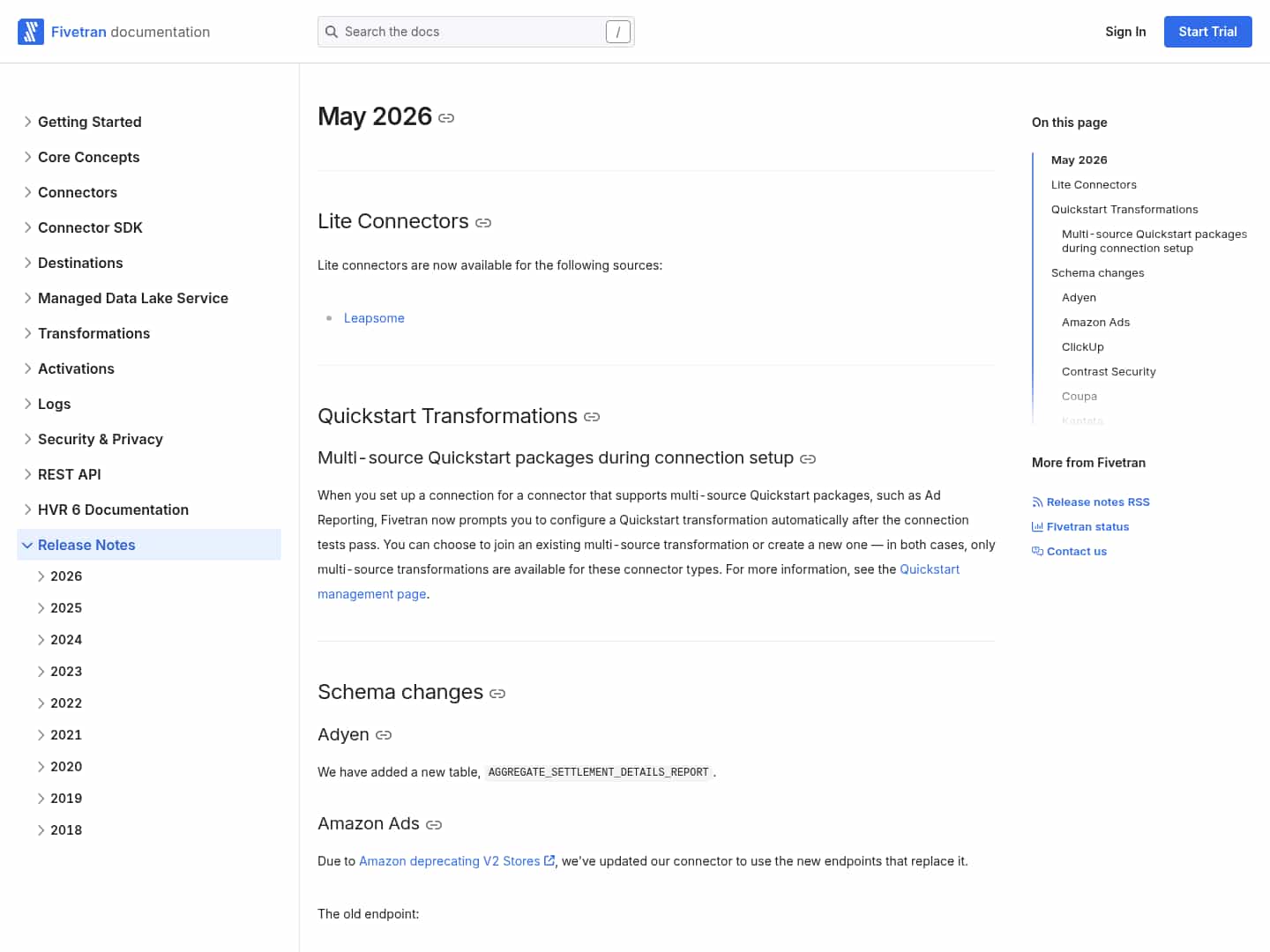Expand the Logs section chevron
Screen dimensions: 1270x952
point(28,404)
